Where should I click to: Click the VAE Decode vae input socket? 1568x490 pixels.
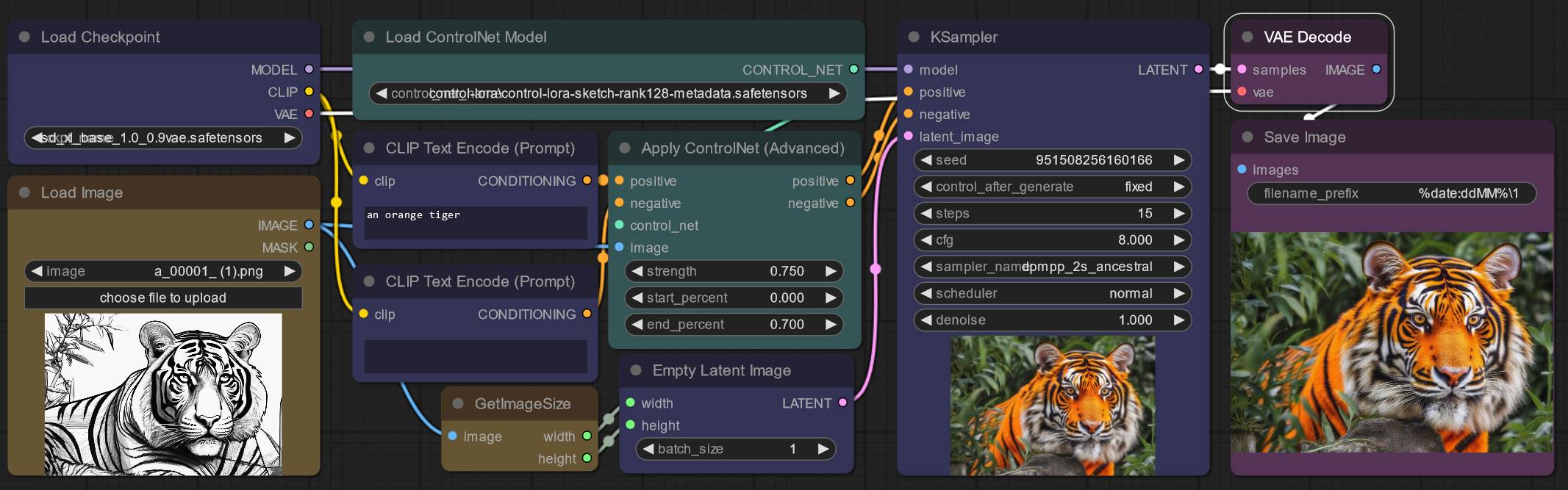click(x=1242, y=92)
